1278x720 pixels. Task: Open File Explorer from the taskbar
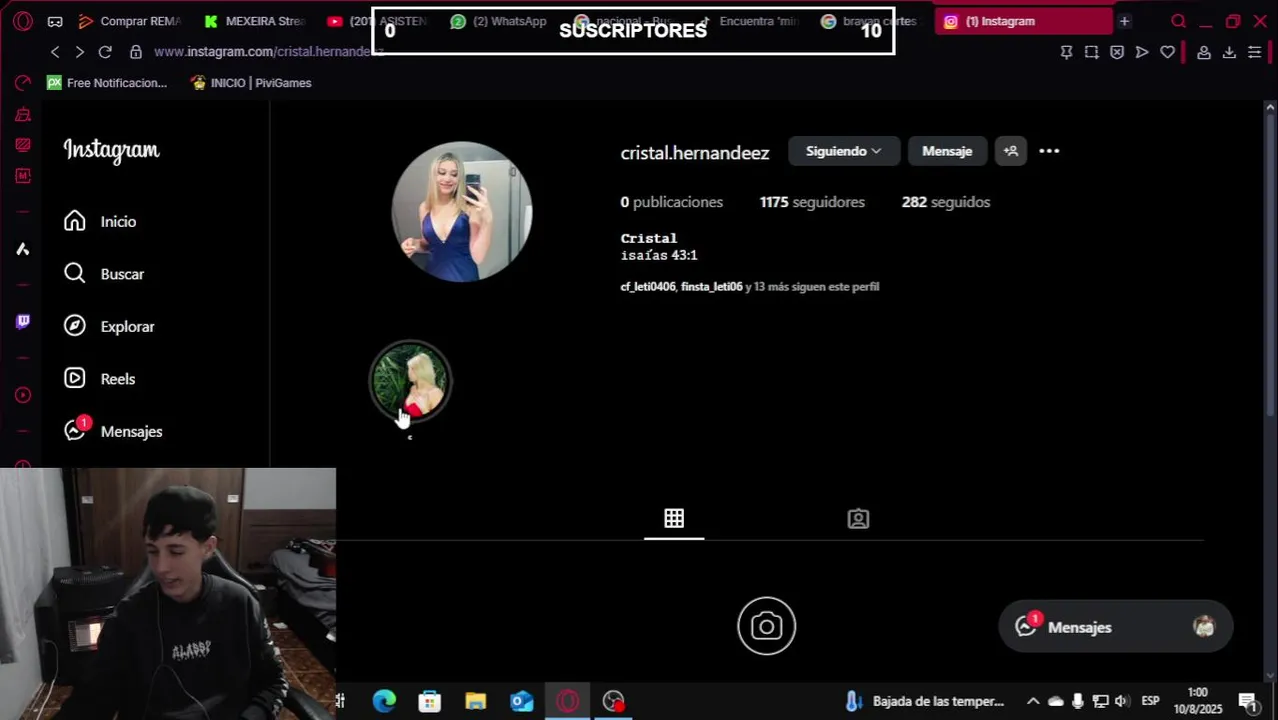pyautogui.click(x=476, y=701)
